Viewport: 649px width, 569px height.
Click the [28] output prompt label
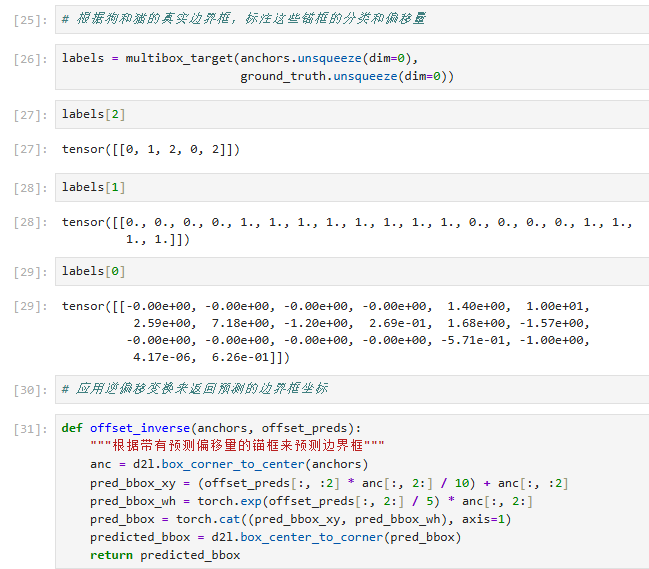31,223
